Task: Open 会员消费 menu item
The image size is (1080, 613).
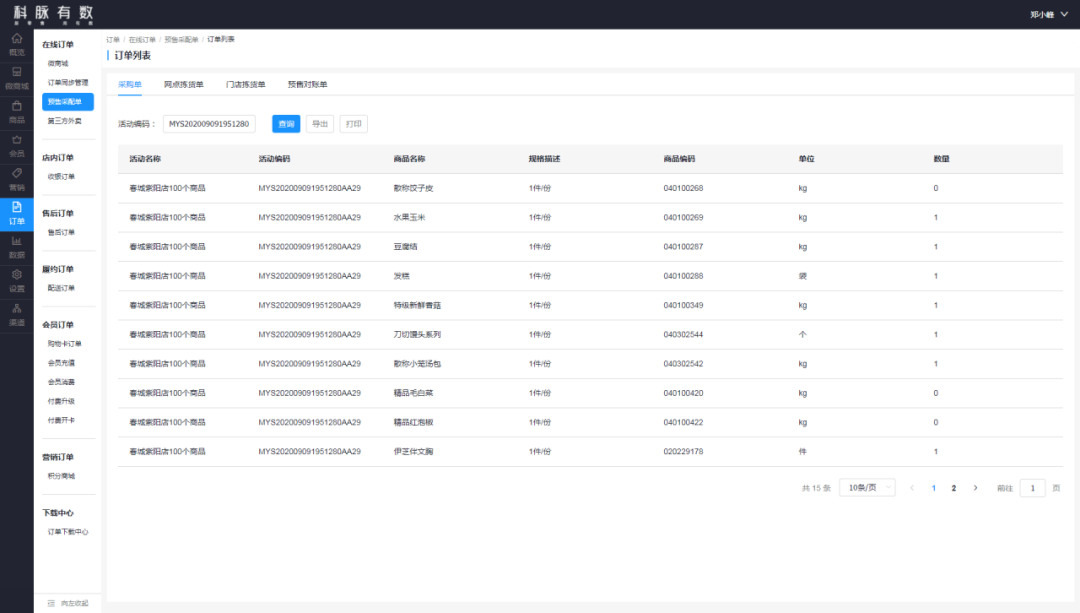Action: tap(61, 382)
